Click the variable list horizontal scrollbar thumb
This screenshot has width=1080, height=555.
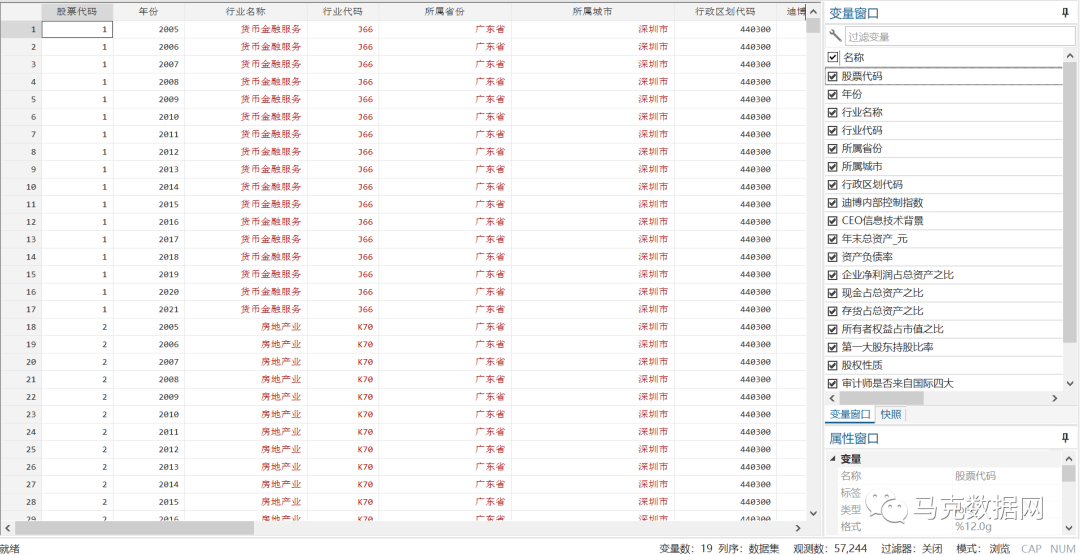click(x=881, y=398)
